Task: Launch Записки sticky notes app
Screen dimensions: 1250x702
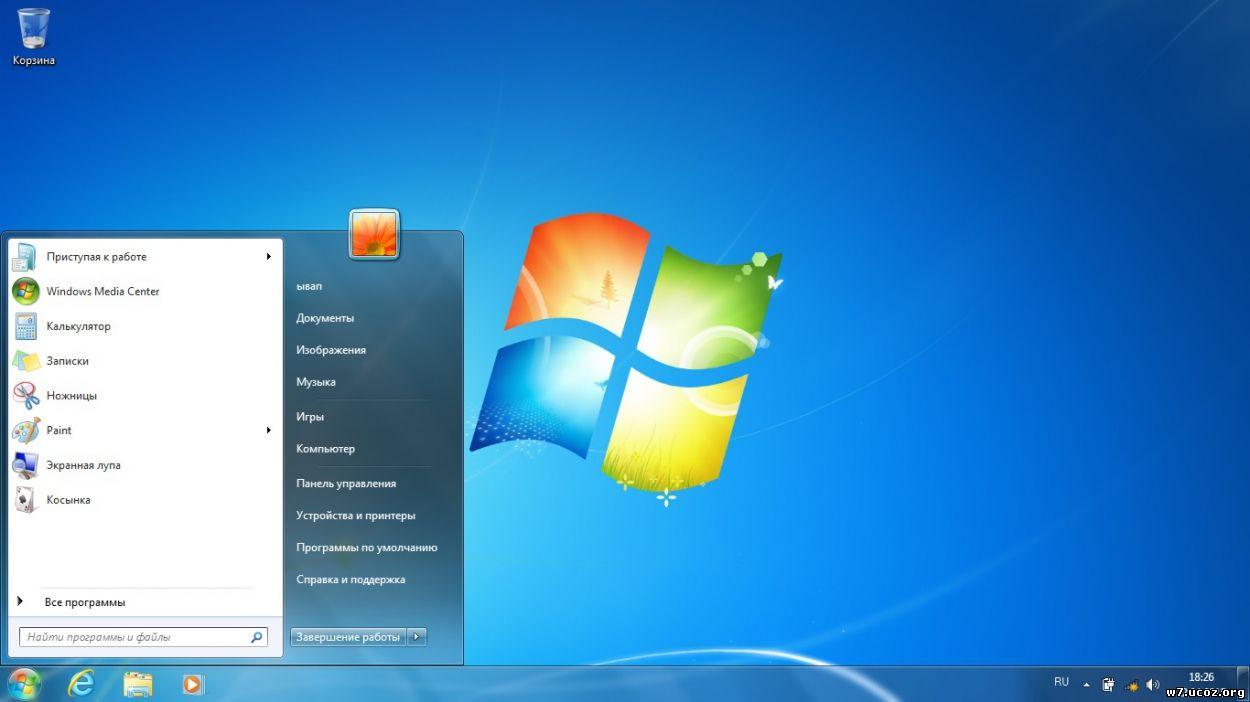Action: (x=67, y=361)
